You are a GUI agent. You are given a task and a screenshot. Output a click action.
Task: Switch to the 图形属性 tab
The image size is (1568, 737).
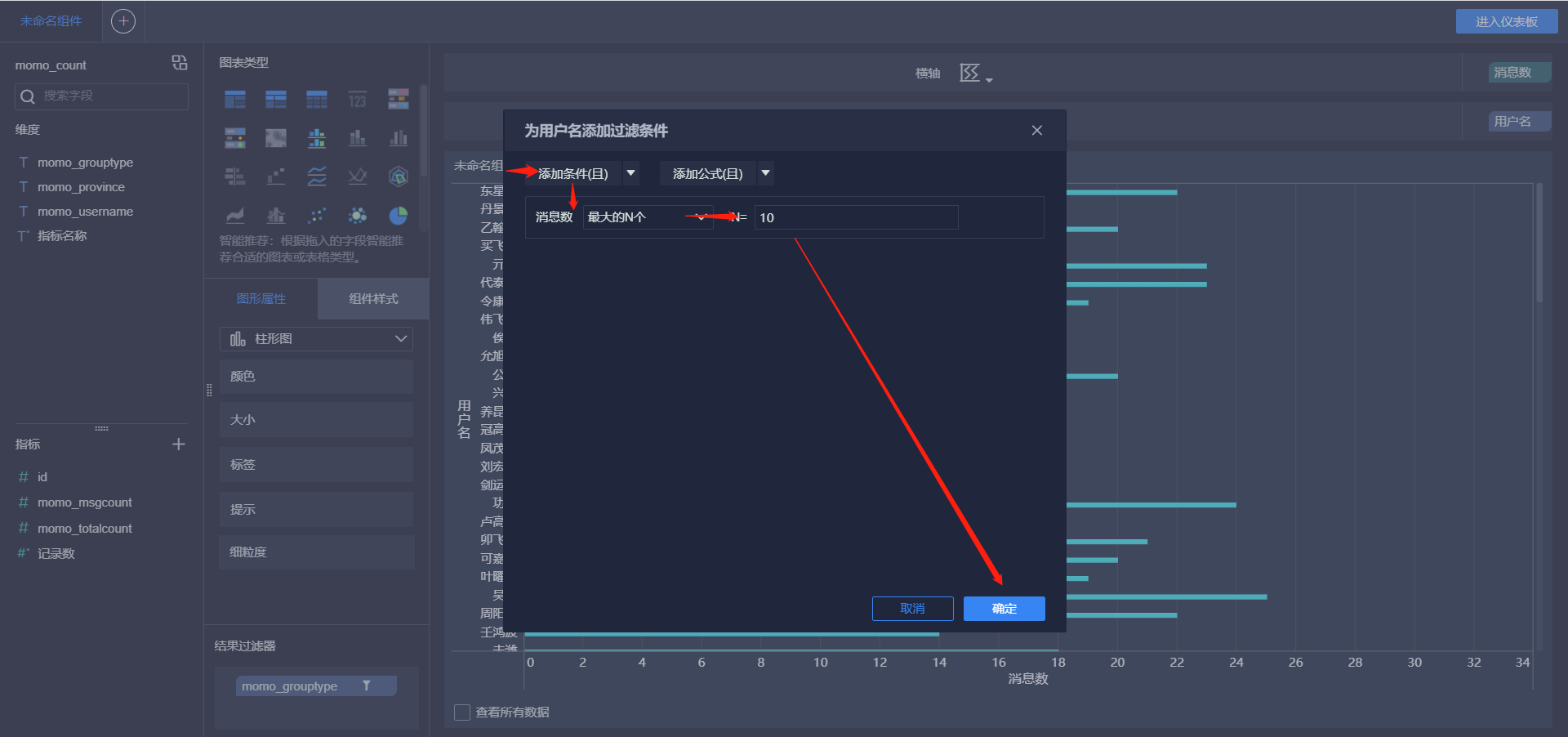[261, 299]
